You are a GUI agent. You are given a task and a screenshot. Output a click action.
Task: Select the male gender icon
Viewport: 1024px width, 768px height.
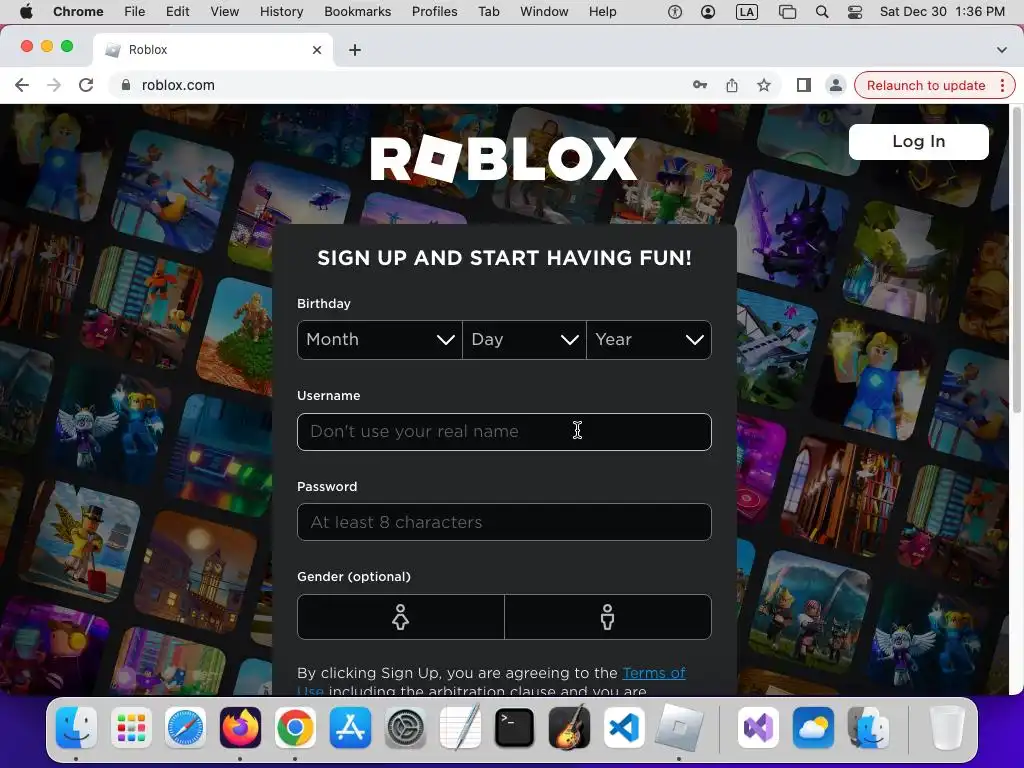607,616
